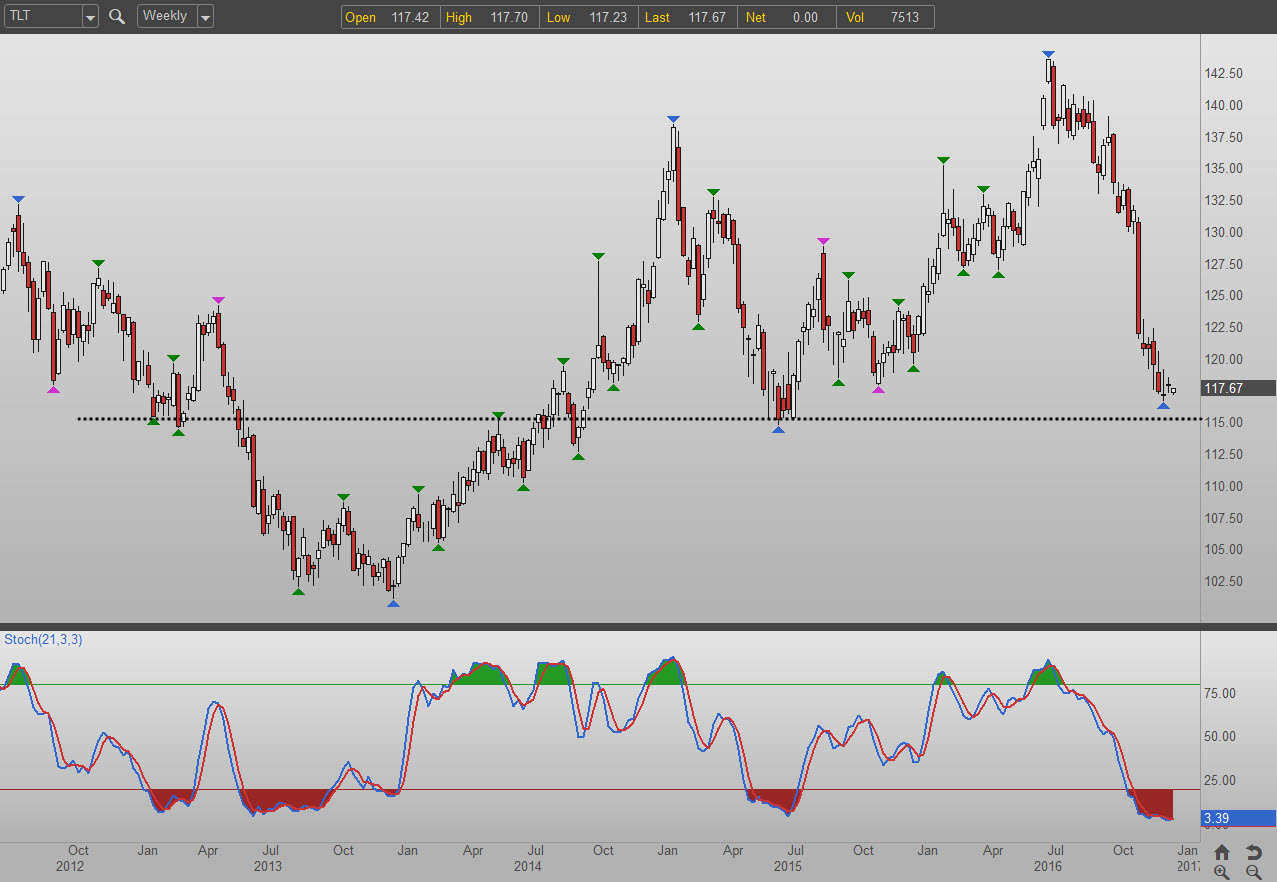Screen dimensions: 1277x882
Task: Click the blue marker under the latest candle
Action: coord(1163,405)
